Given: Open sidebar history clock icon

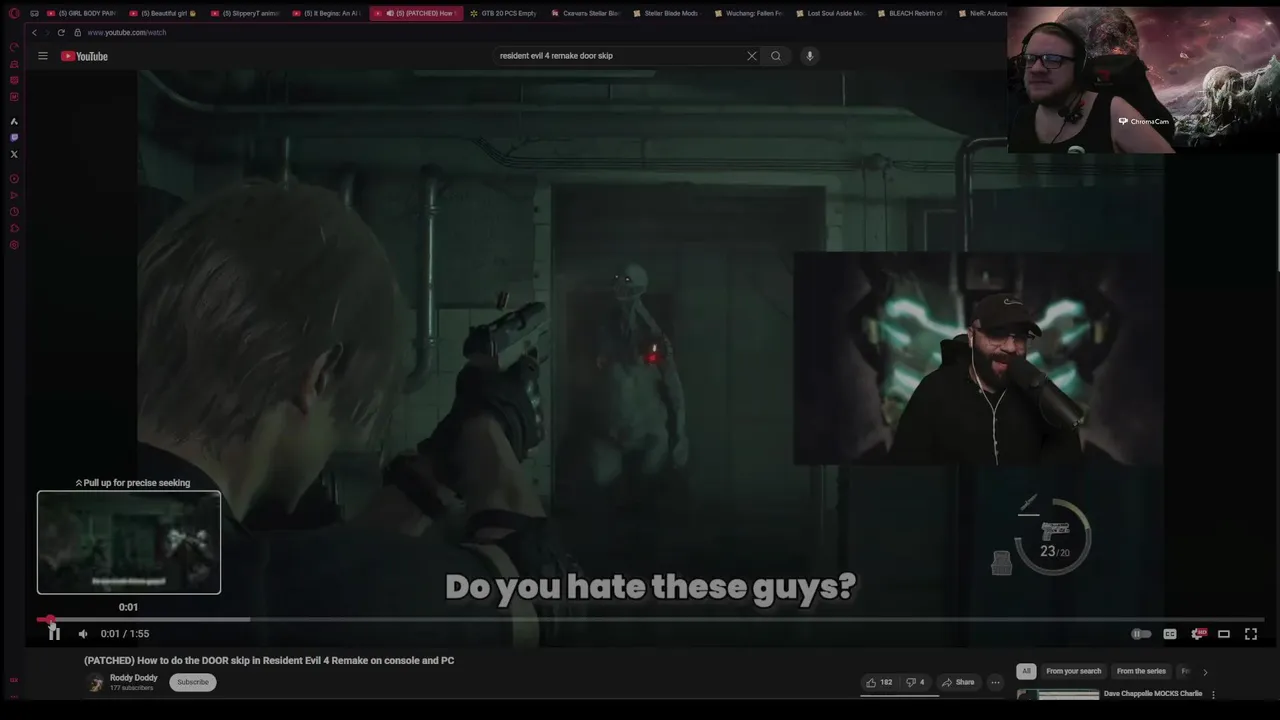Looking at the screenshot, I should click(x=14, y=212).
